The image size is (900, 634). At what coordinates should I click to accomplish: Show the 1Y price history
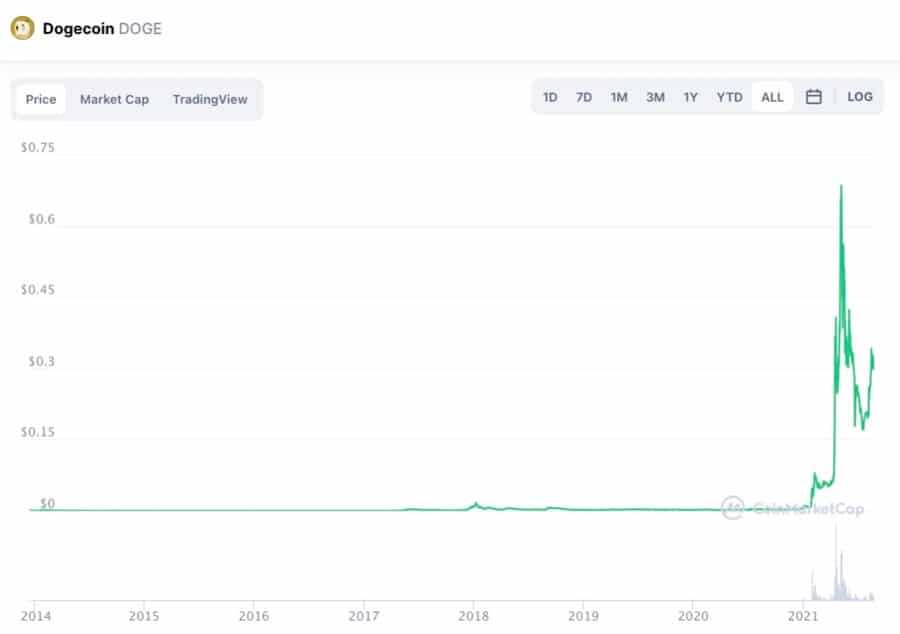[x=690, y=97]
